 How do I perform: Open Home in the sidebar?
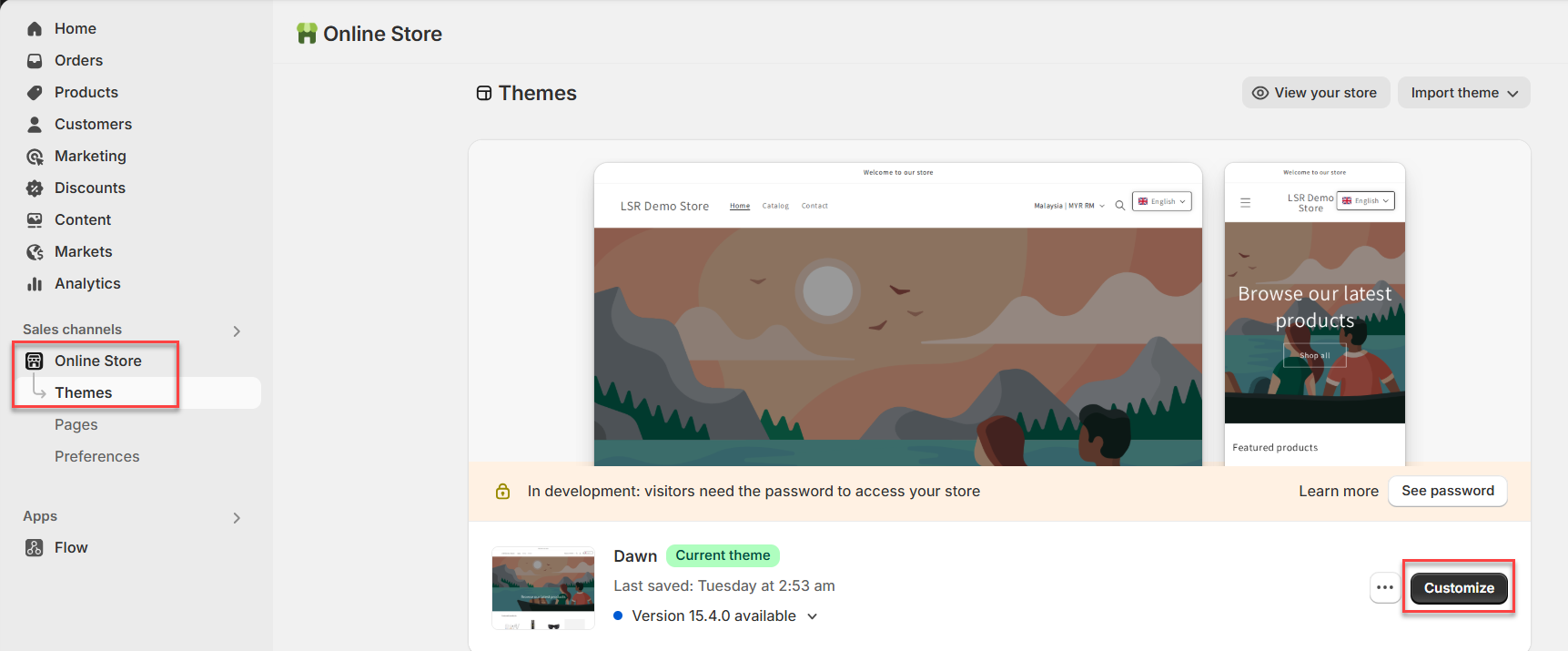[x=75, y=29]
